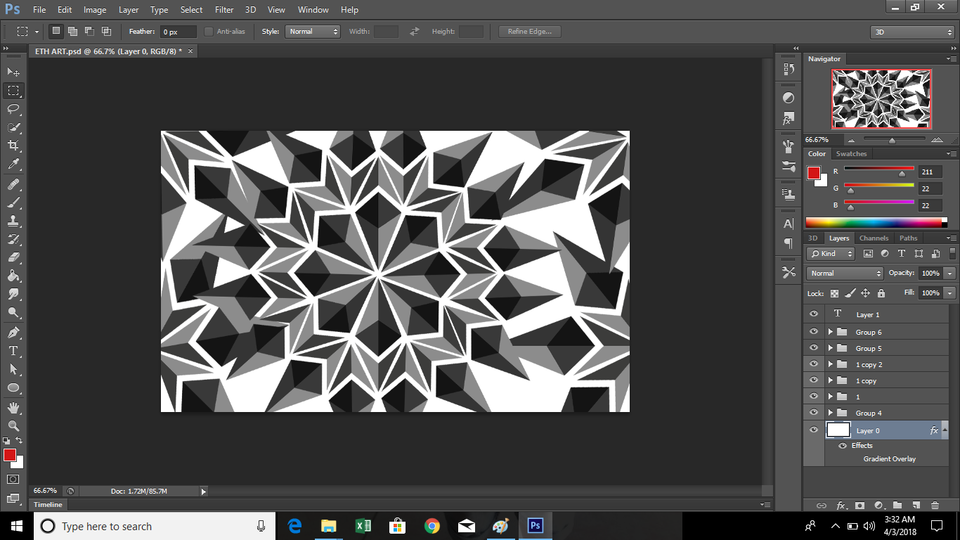Toggle visibility of Group 6
Screen dimensions: 960x540
814,332
